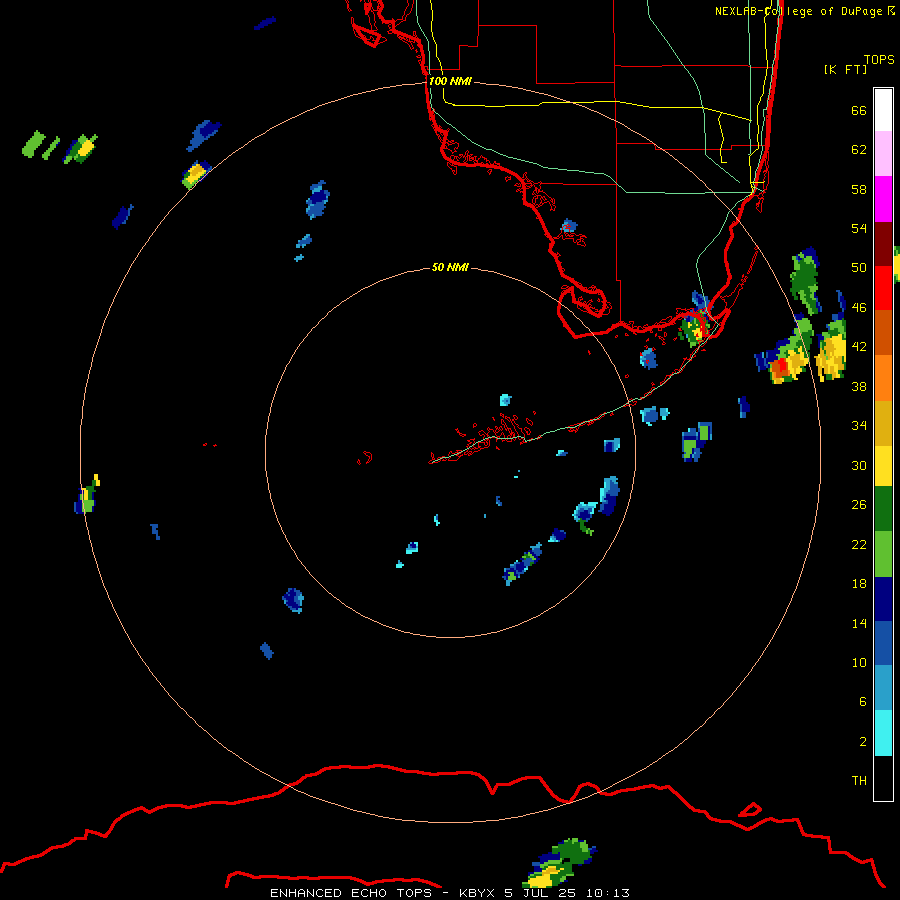Click the 34 legend value
This screenshot has height=900, width=900.
[x=859, y=425]
